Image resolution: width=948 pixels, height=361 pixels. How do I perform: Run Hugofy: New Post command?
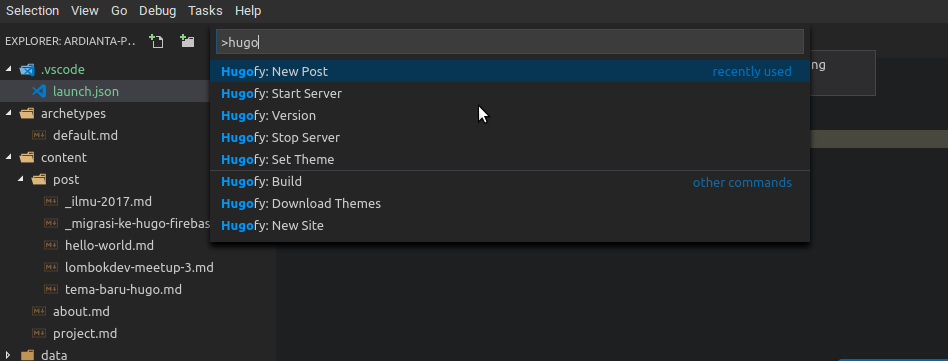510,71
